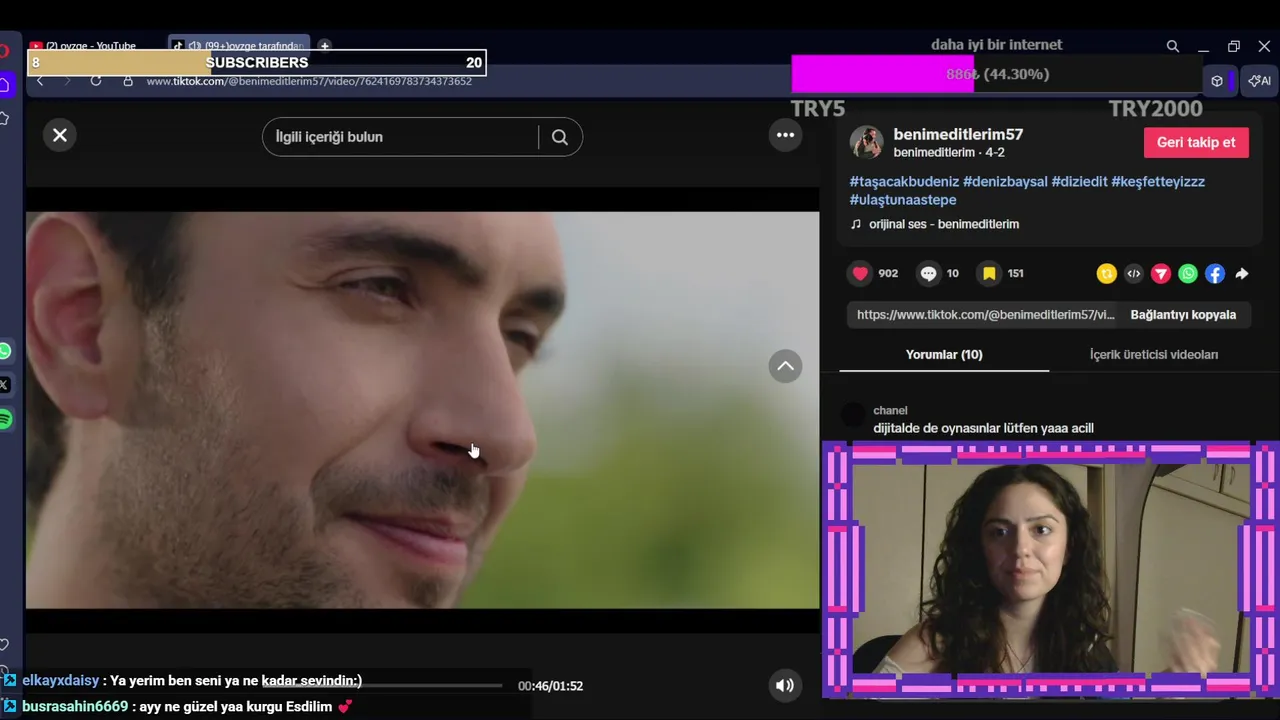This screenshot has width=1280, height=720.
Task: Open sidebar heart favorites icon
Action: (x=4, y=645)
